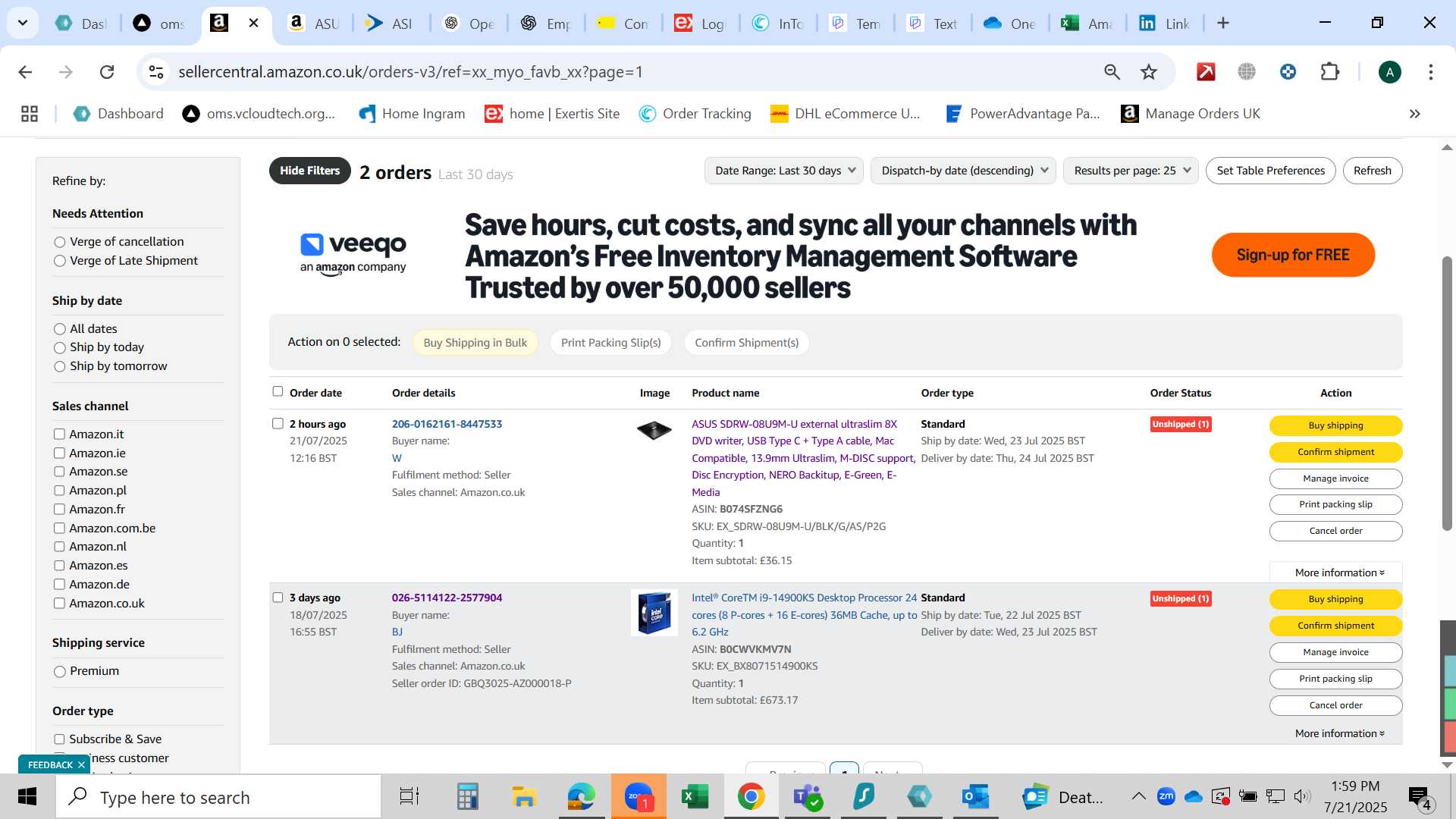Switch to the OneDrive browser tab

[1009, 24]
